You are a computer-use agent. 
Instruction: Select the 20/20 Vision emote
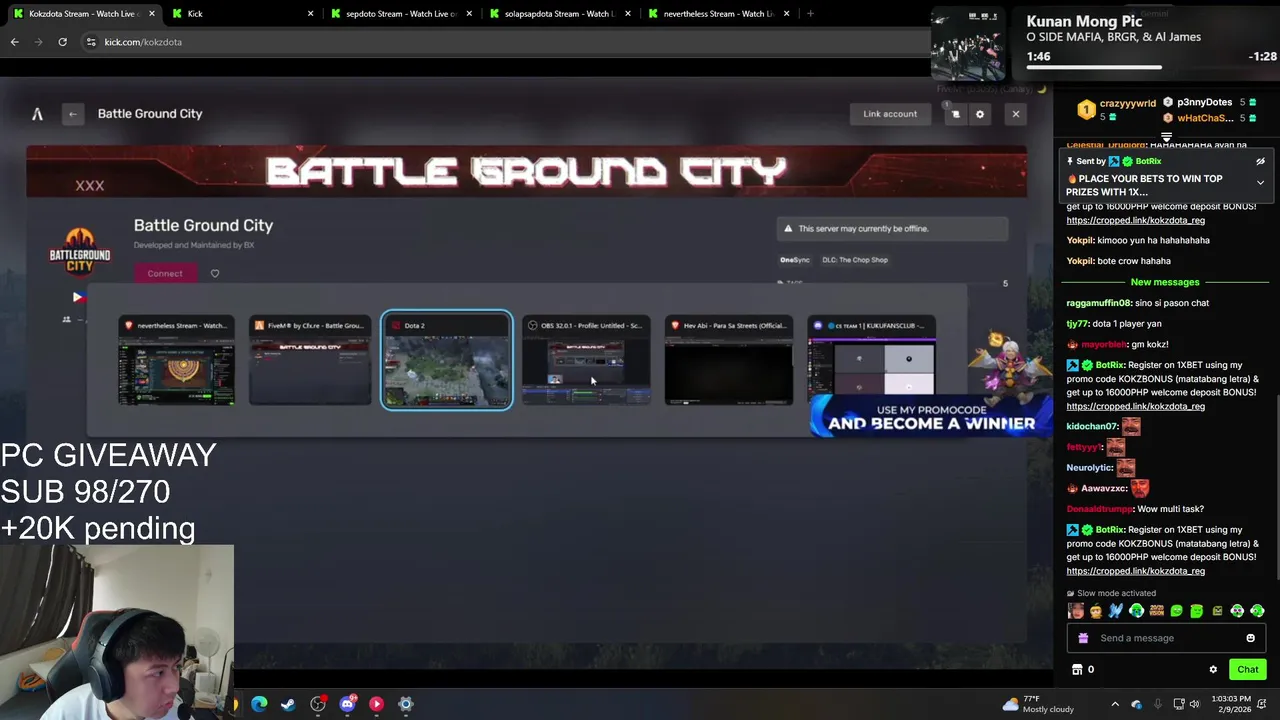tap(1156, 611)
